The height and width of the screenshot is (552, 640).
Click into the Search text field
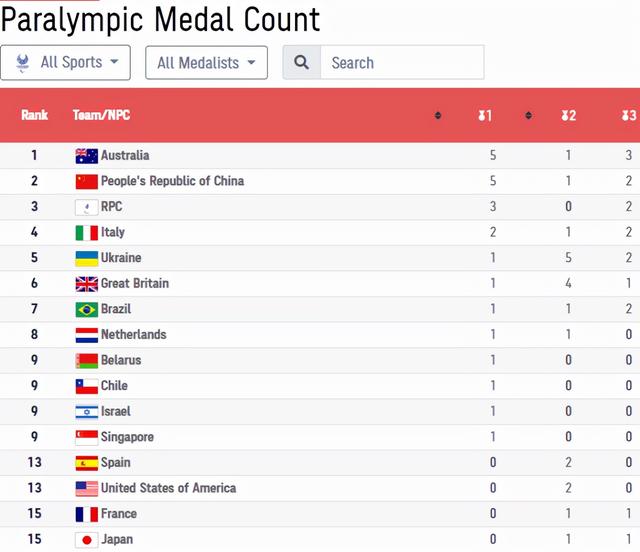tap(401, 62)
